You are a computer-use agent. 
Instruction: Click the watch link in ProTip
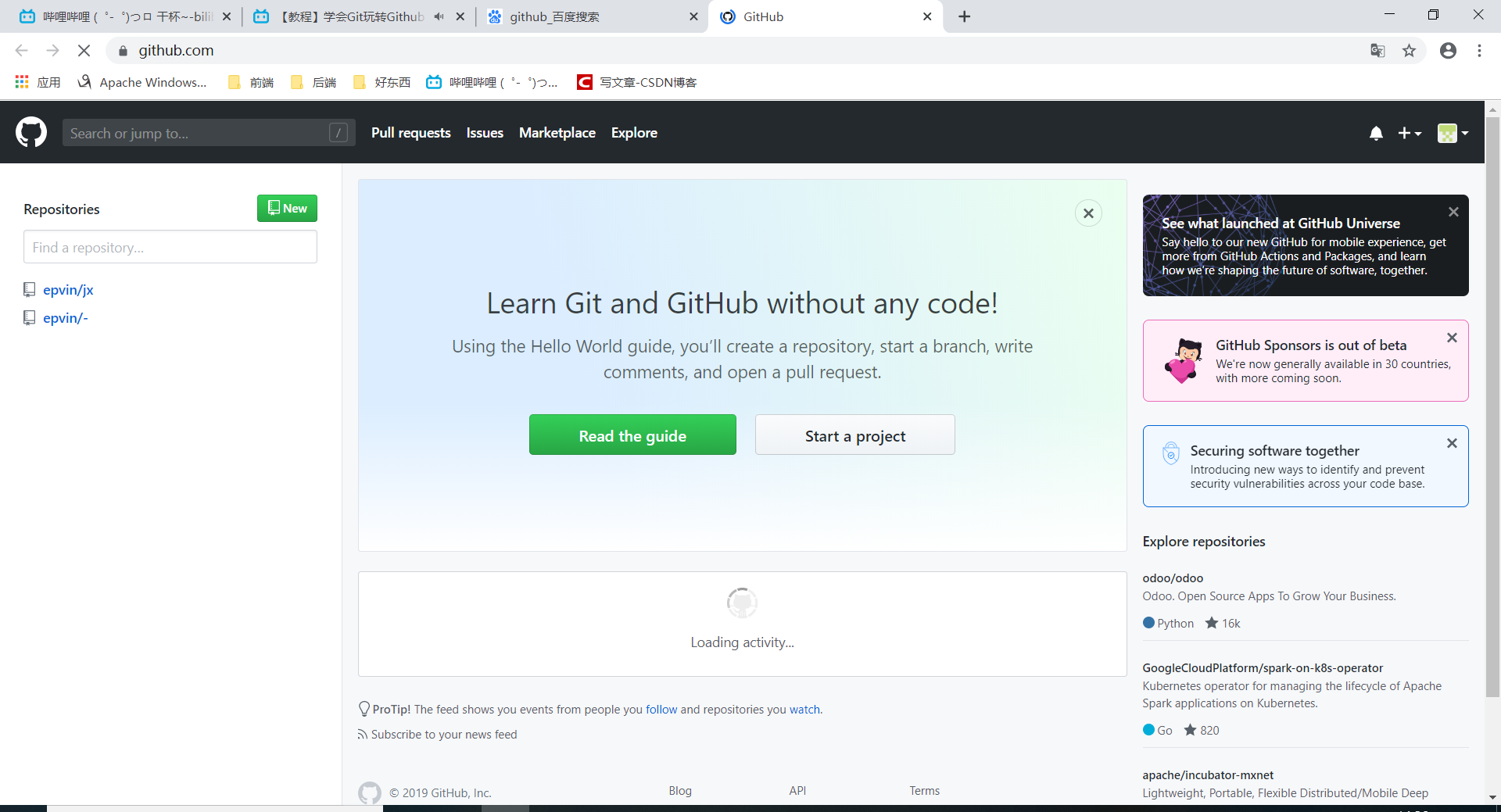click(804, 710)
